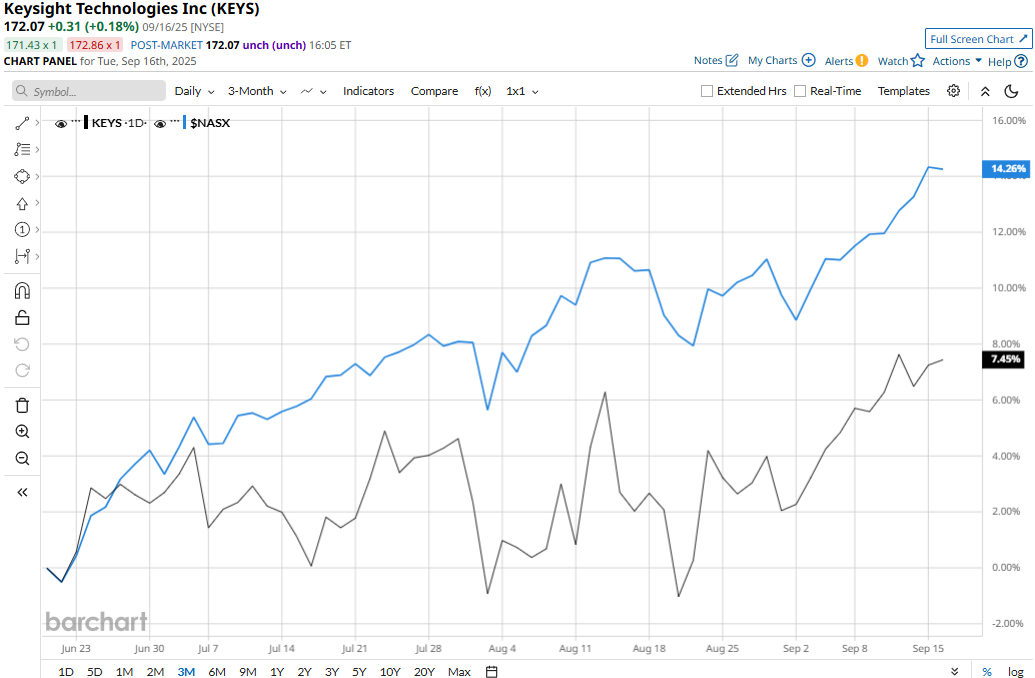The height and width of the screenshot is (678, 1035).
Task: Click the 7.45% value label
Action: click(x=1004, y=359)
